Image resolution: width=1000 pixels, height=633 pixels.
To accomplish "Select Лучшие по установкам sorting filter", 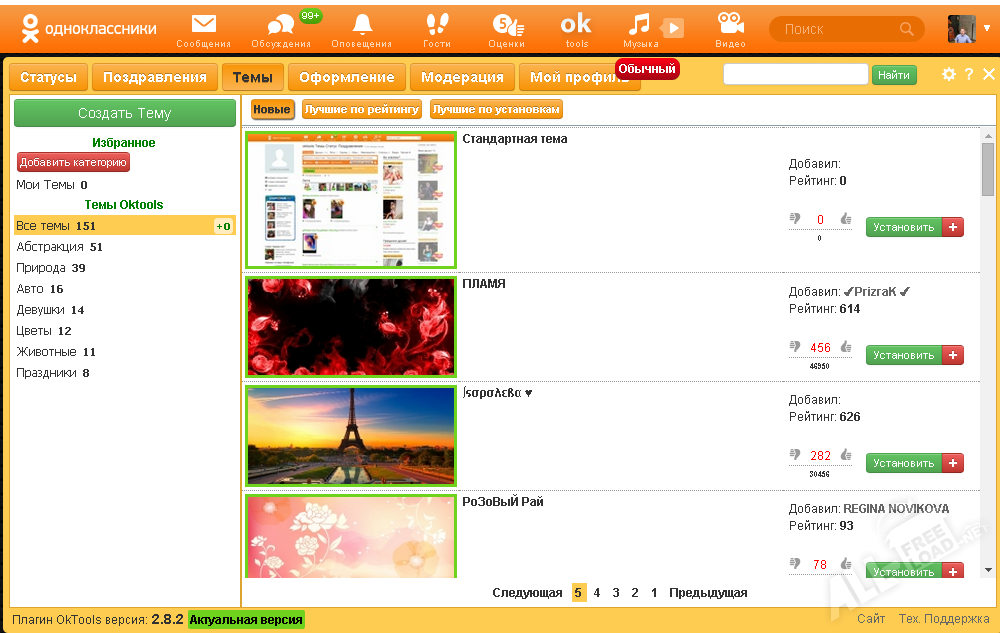I will 496,110.
